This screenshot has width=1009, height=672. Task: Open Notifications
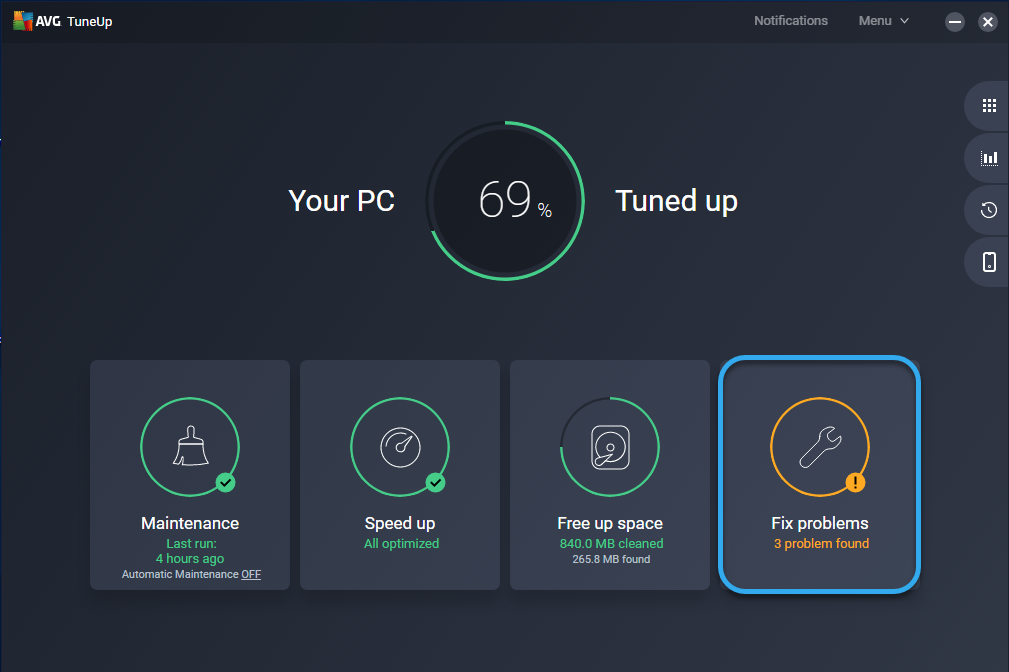pyautogui.click(x=791, y=21)
